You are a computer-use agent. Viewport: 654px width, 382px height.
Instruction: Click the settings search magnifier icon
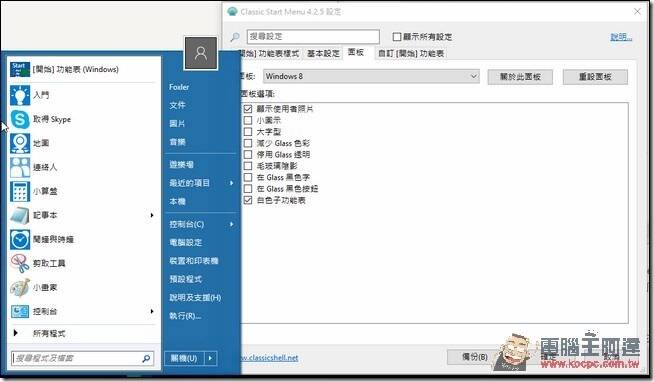(x=235, y=37)
